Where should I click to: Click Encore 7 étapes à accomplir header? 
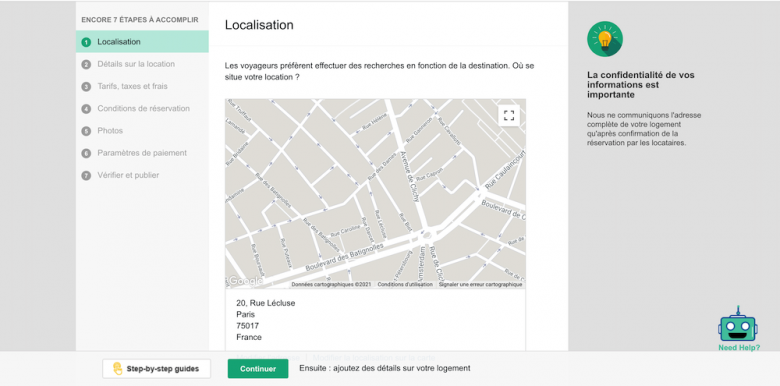[140, 20]
